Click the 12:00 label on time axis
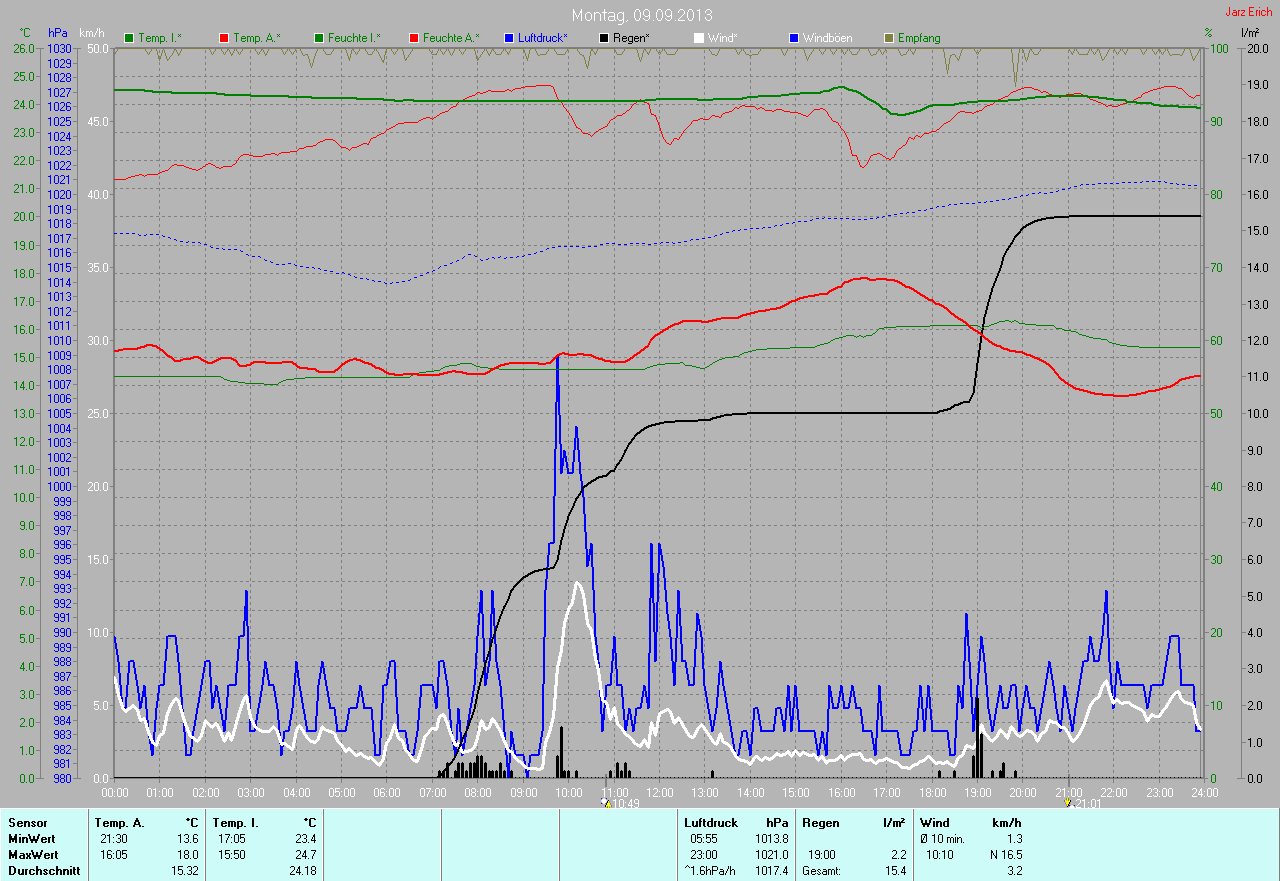 (x=660, y=793)
